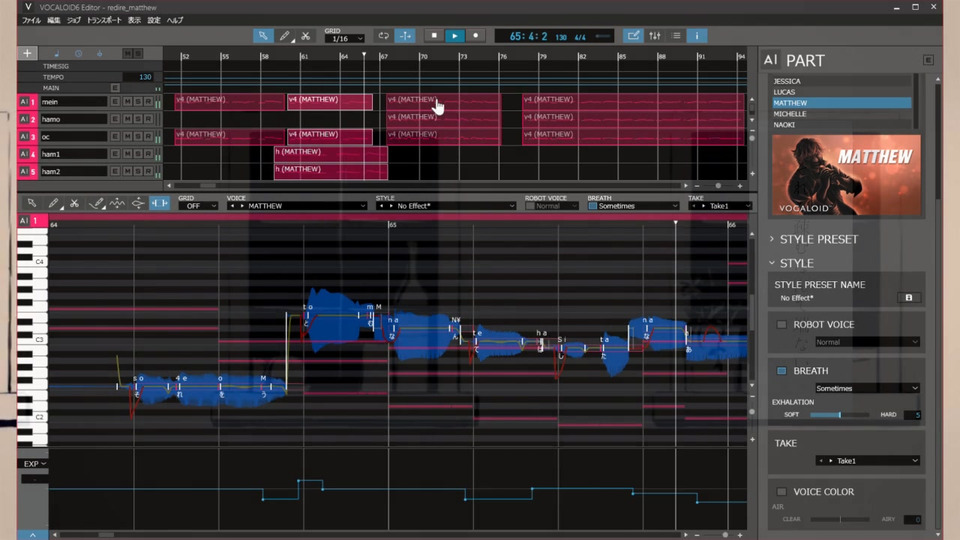Mute the mein track
Image resolution: width=960 pixels, height=540 pixels.
(127, 102)
